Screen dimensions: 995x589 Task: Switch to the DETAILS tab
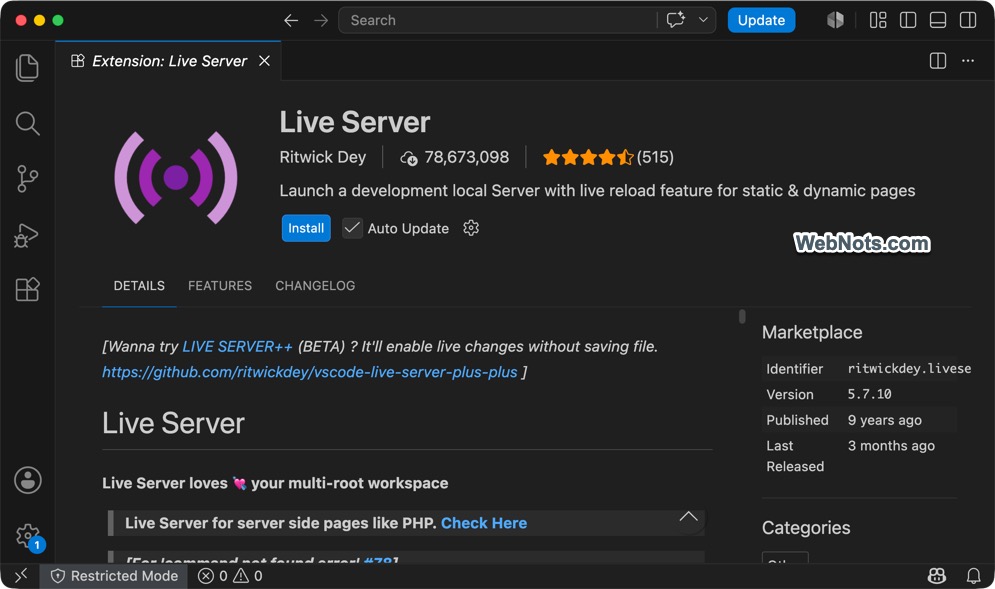[x=139, y=286]
